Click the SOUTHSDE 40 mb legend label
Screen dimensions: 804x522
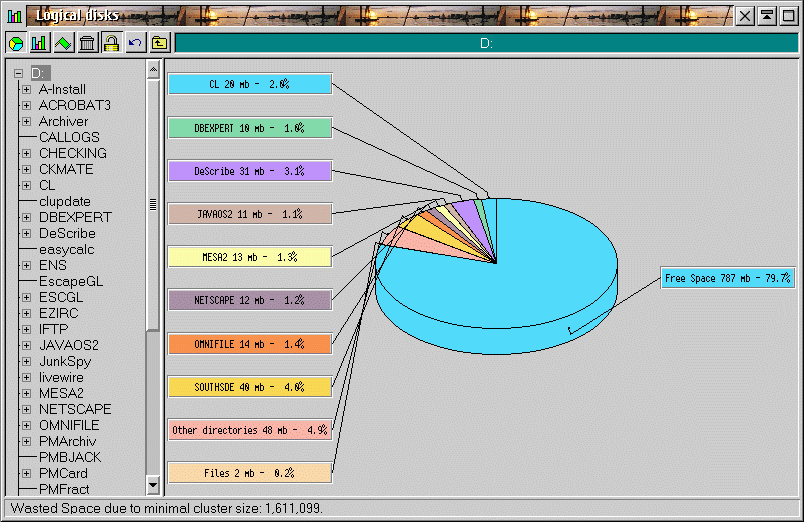(249, 386)
